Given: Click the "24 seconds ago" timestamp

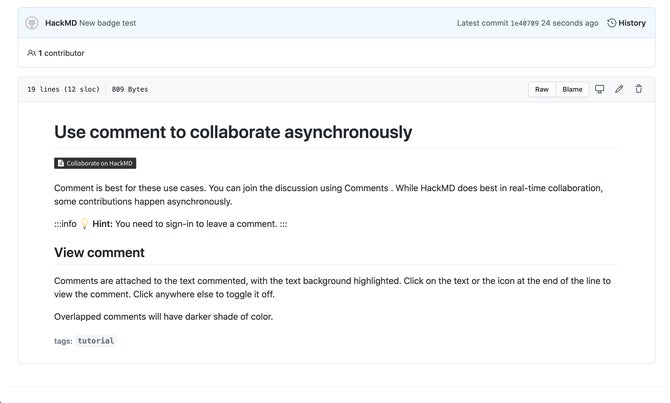Looking at the screenshot, I should click(x=570, y=23).
